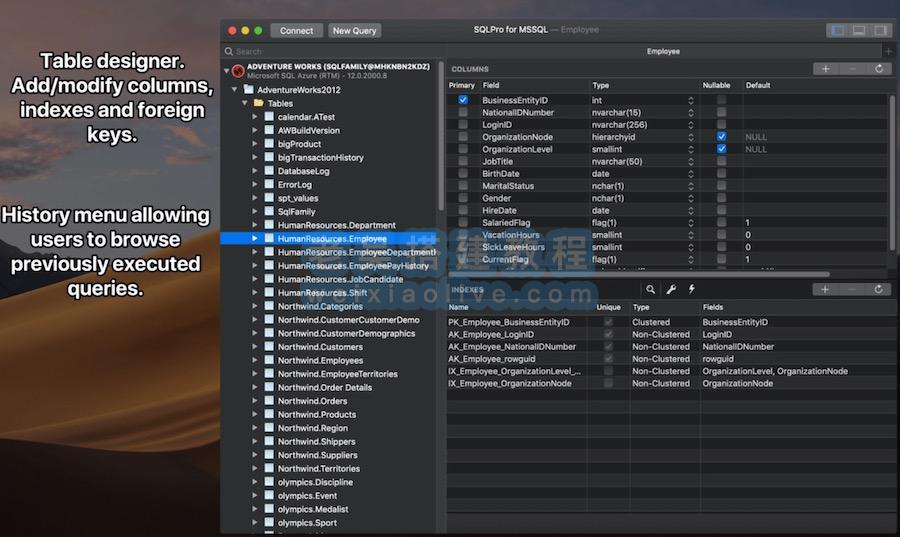The height and width of the screenshot is (537, 900).
Task: Check Primary for LoginID
Action: pyautogui.click(x=463, y=124)
